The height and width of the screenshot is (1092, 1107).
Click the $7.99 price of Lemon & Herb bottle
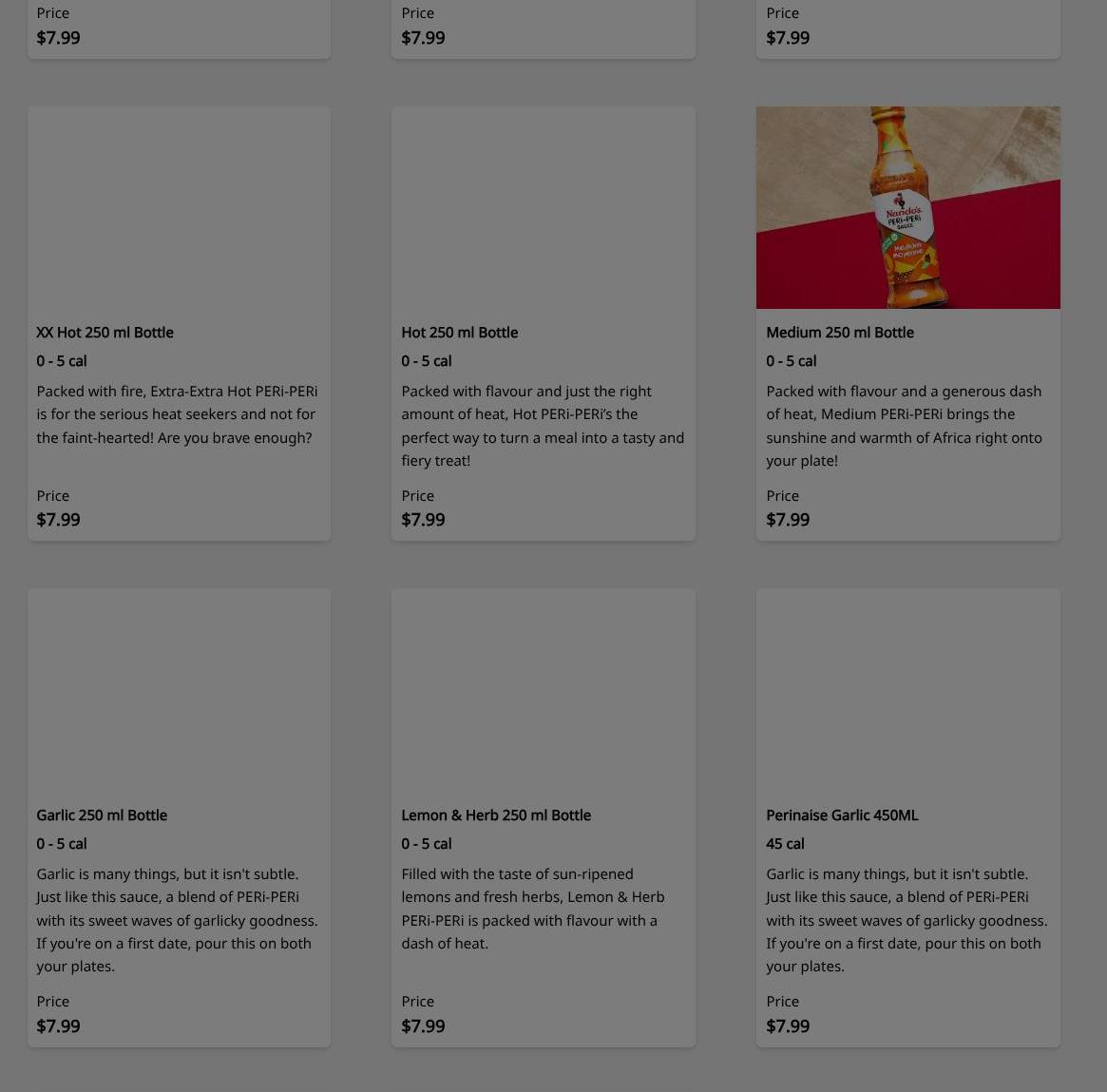click(423, 1026)
